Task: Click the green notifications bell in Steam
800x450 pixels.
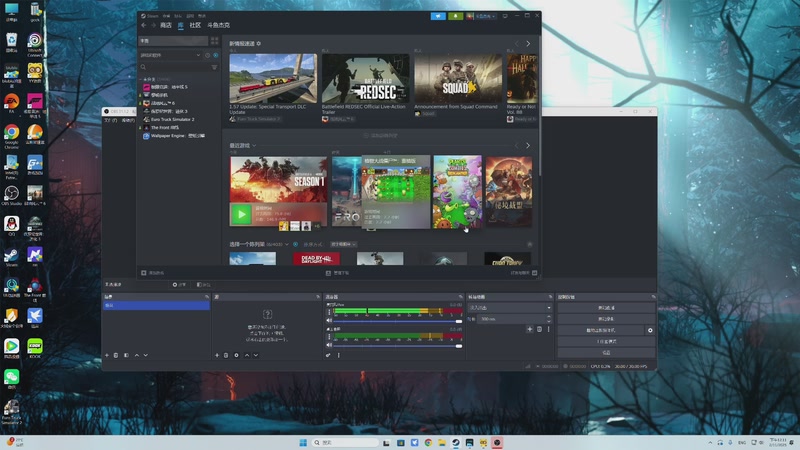Action: 456,16
